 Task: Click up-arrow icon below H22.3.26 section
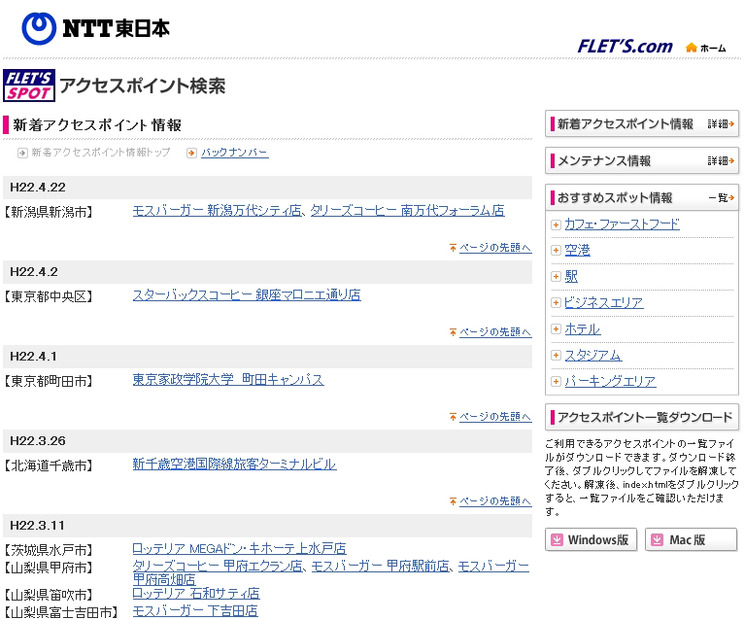click(453, 501)
